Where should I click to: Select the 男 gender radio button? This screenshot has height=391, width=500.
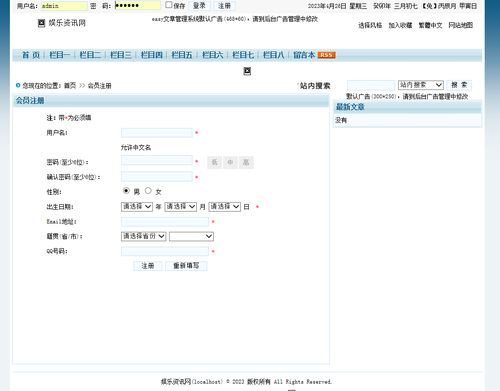[x=126, y=191]
